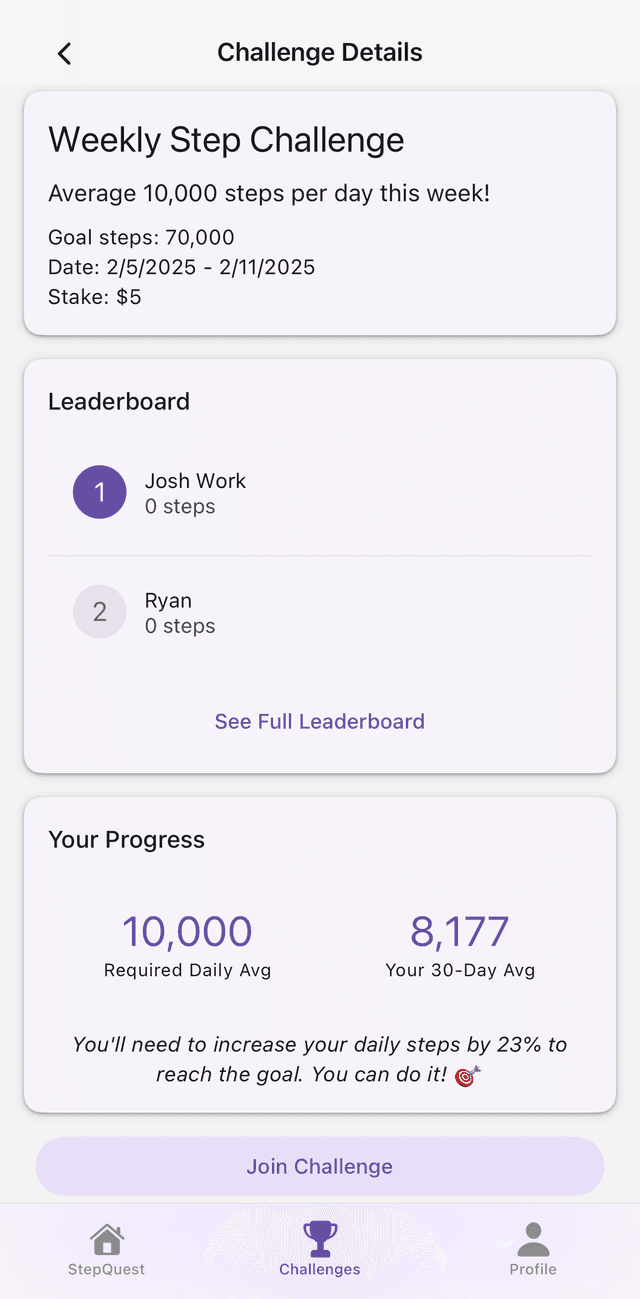Tap the 10,000 Required Daily Avg value
The height and width of the screenshot is (1299, 640).
pyautogui.click(x=187, y=931)
